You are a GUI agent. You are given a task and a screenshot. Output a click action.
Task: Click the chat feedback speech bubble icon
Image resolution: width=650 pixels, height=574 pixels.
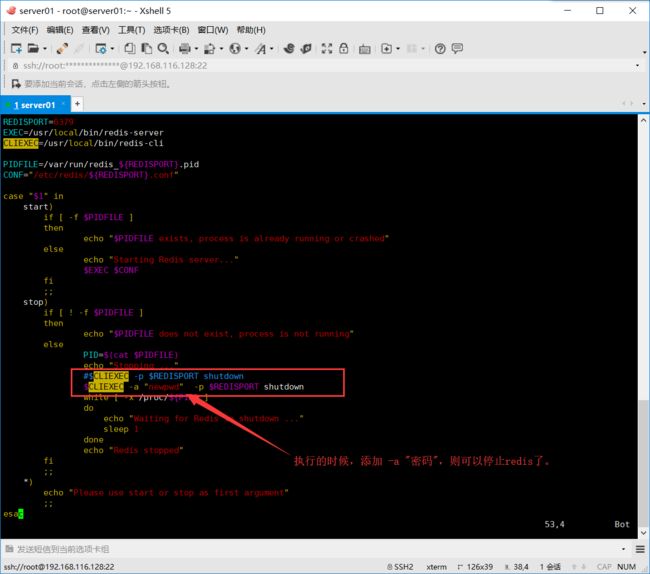(x=457, y=48)
